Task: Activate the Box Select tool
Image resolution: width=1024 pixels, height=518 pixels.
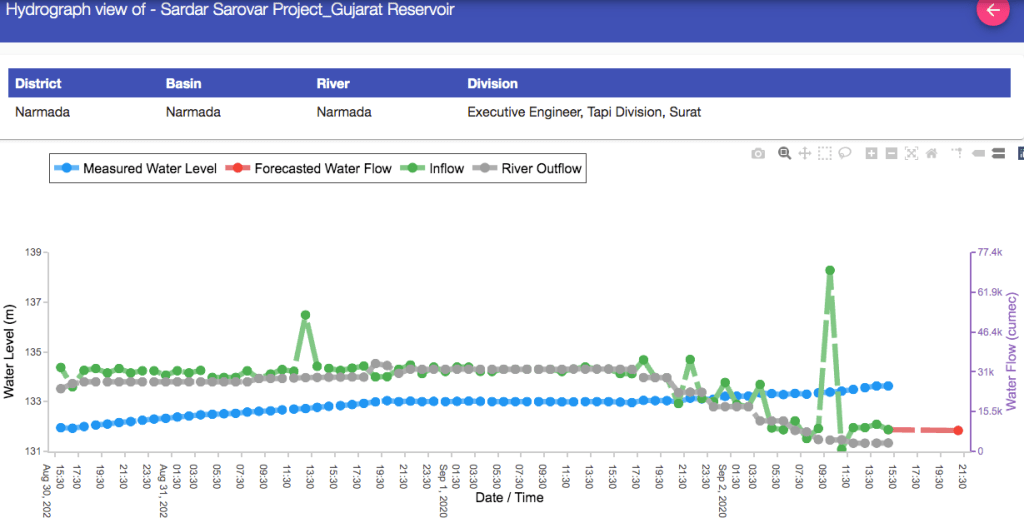Action: click(x=824, y=153)
